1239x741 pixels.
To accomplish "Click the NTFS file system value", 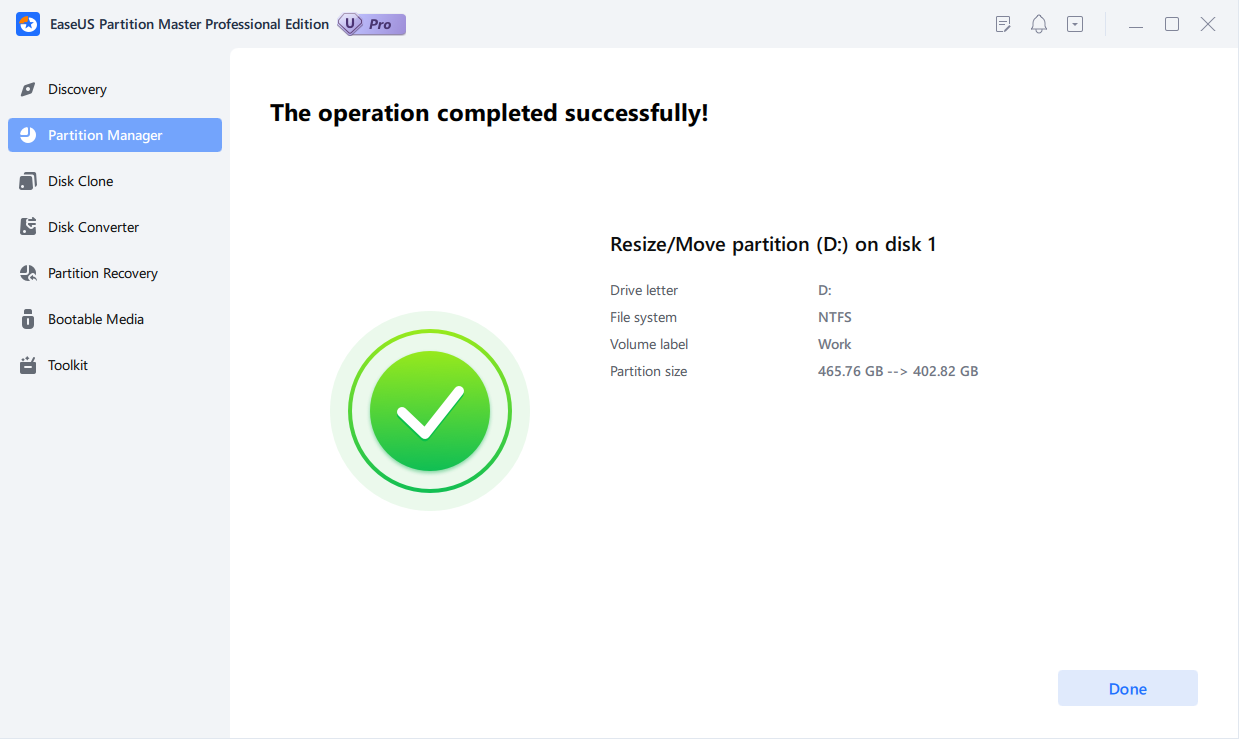I will (834, 317).
